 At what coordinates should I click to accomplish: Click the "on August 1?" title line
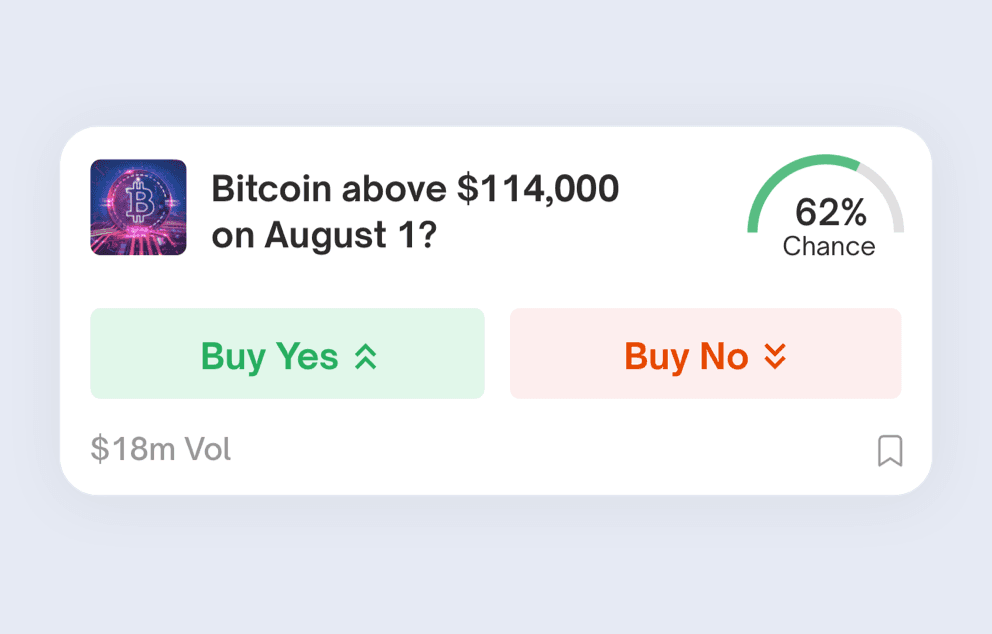(324, 236)
